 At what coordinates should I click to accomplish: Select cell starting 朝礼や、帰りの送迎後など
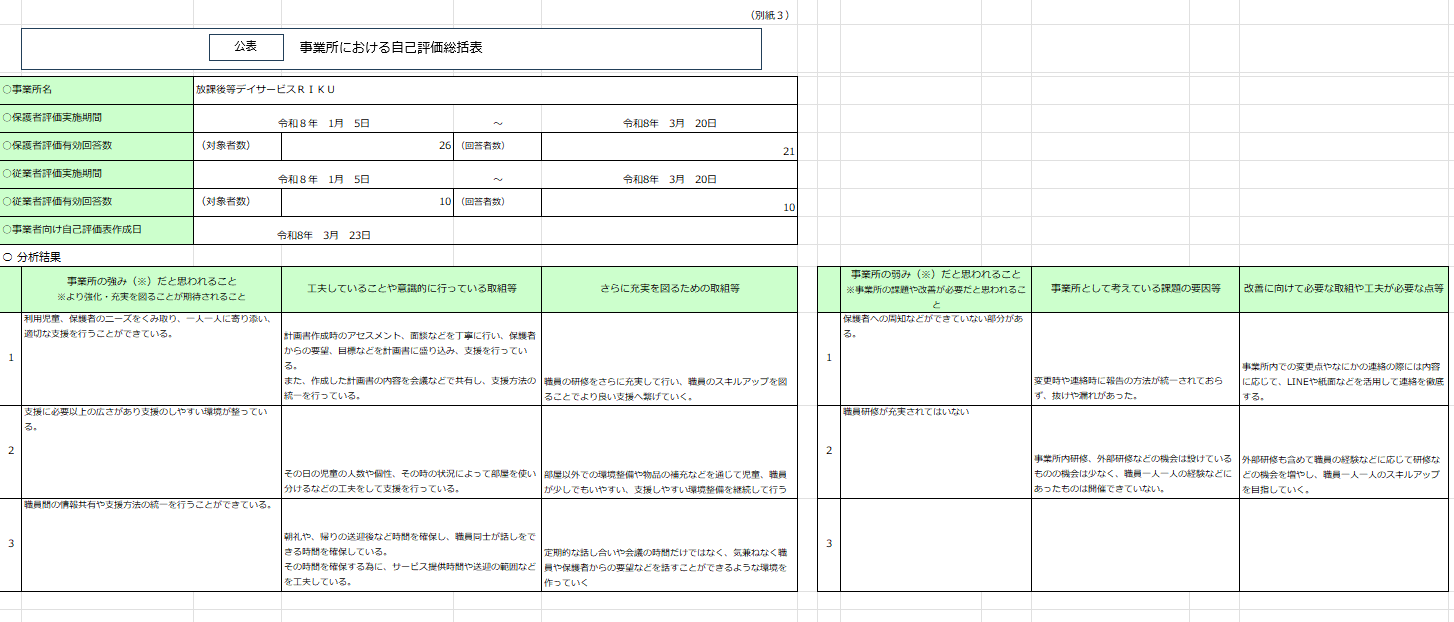[x=411, y=544]
